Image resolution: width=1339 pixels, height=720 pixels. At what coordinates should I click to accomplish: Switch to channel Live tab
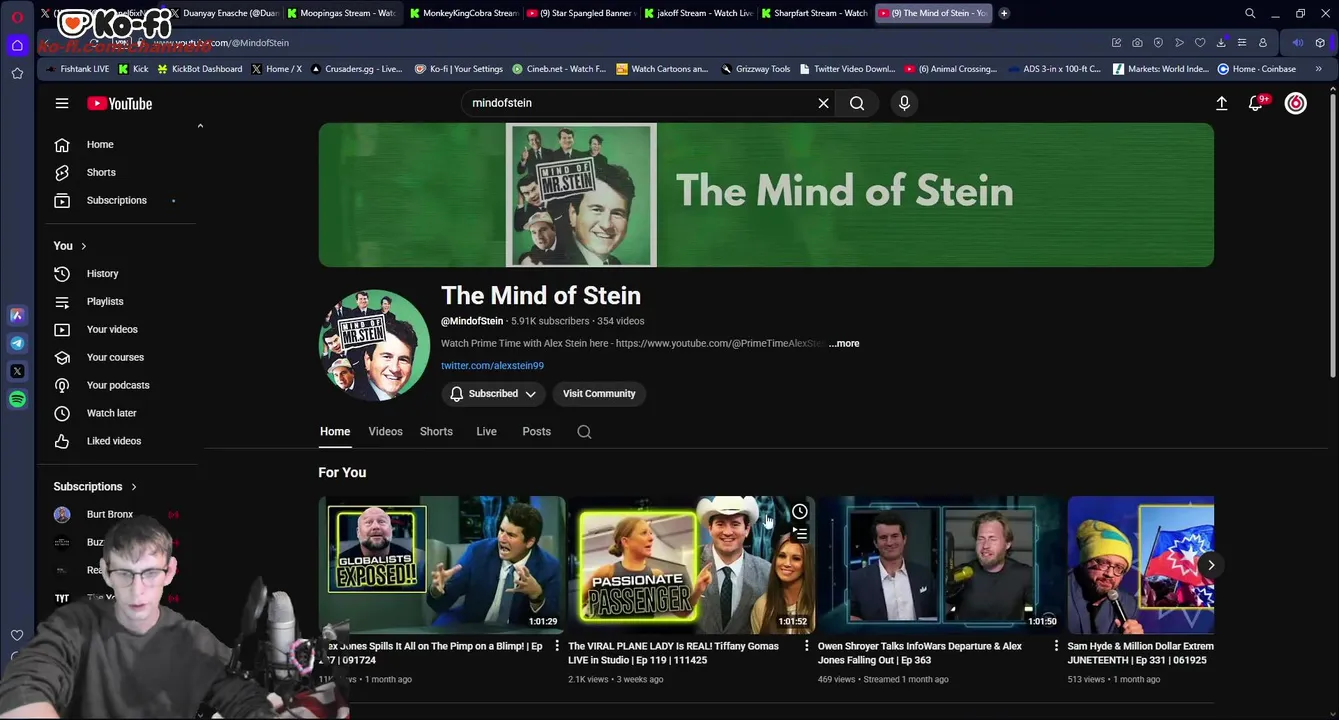pyautogui.click(x=486, y=432)
